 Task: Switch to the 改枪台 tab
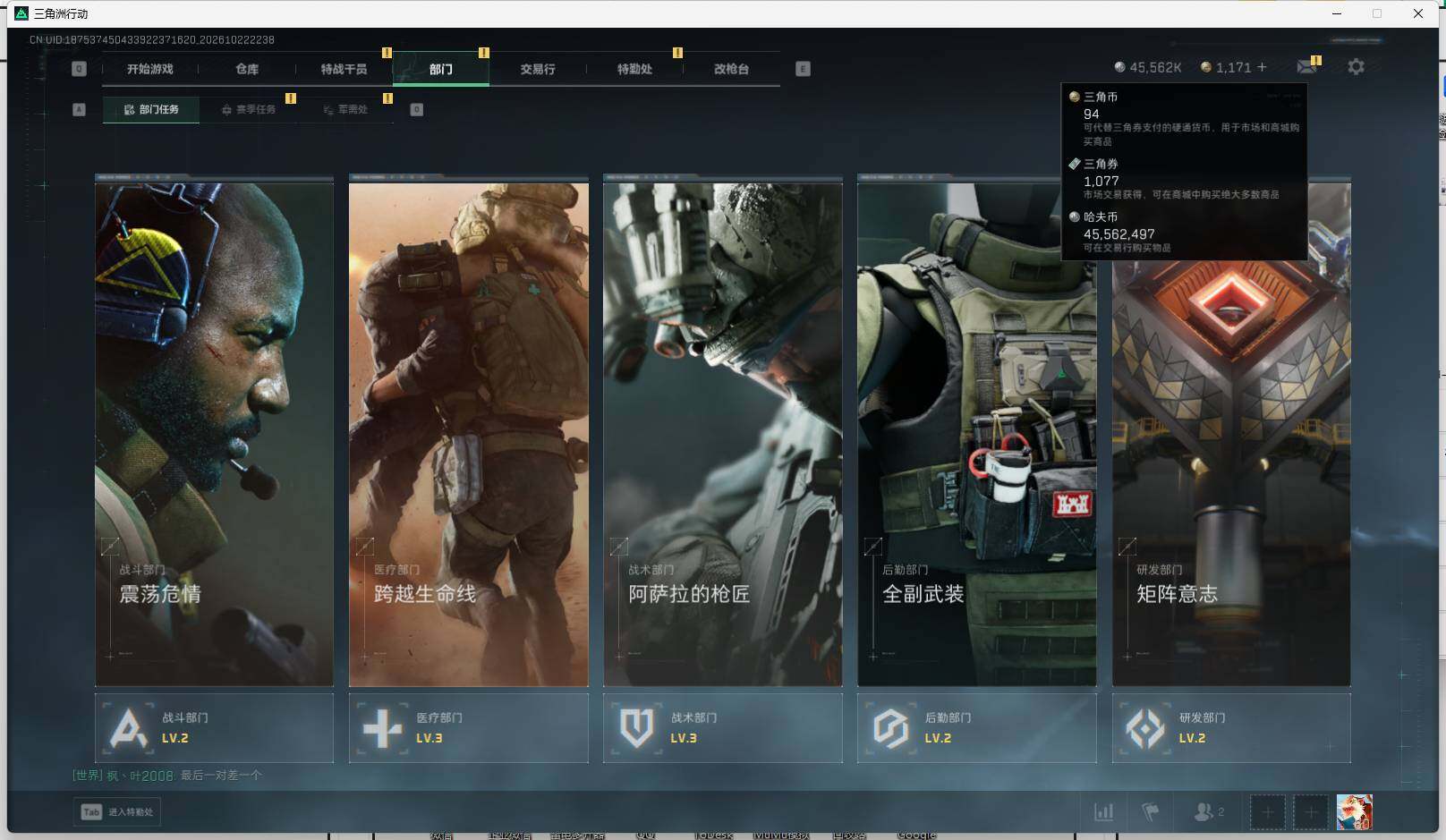pos(731,69)
